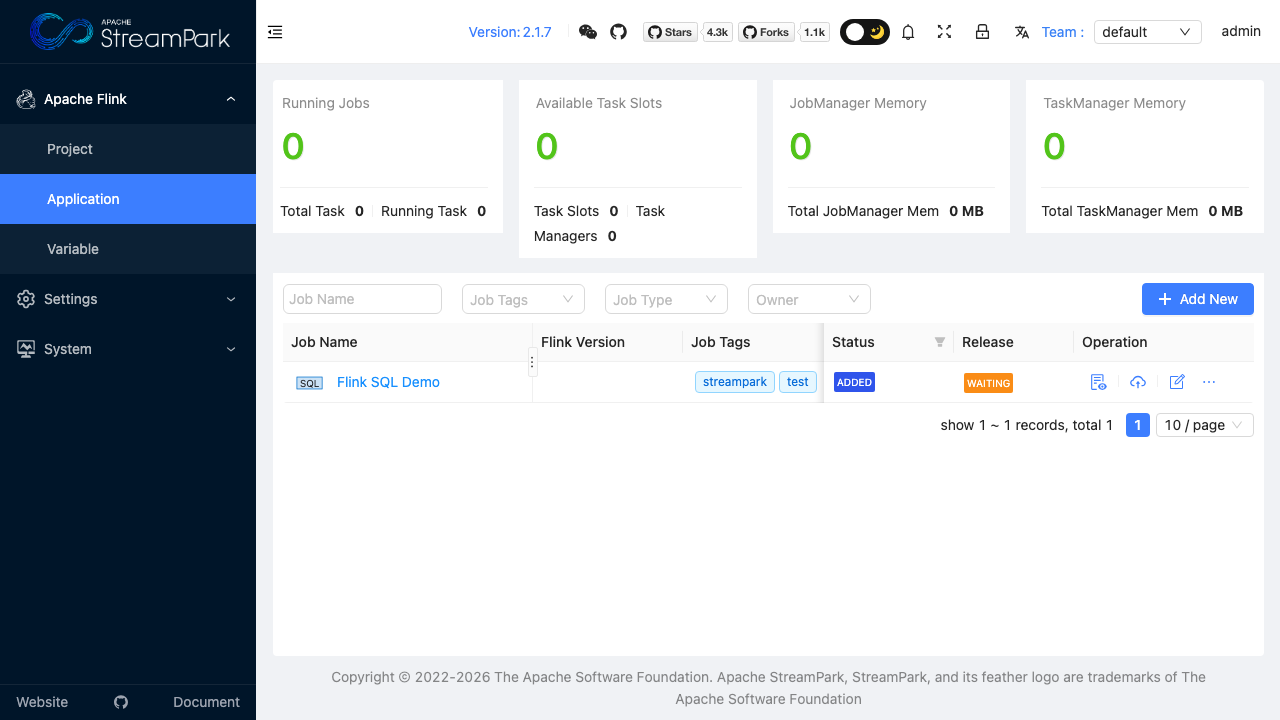Click the streampark job tag

pos(735,382)
